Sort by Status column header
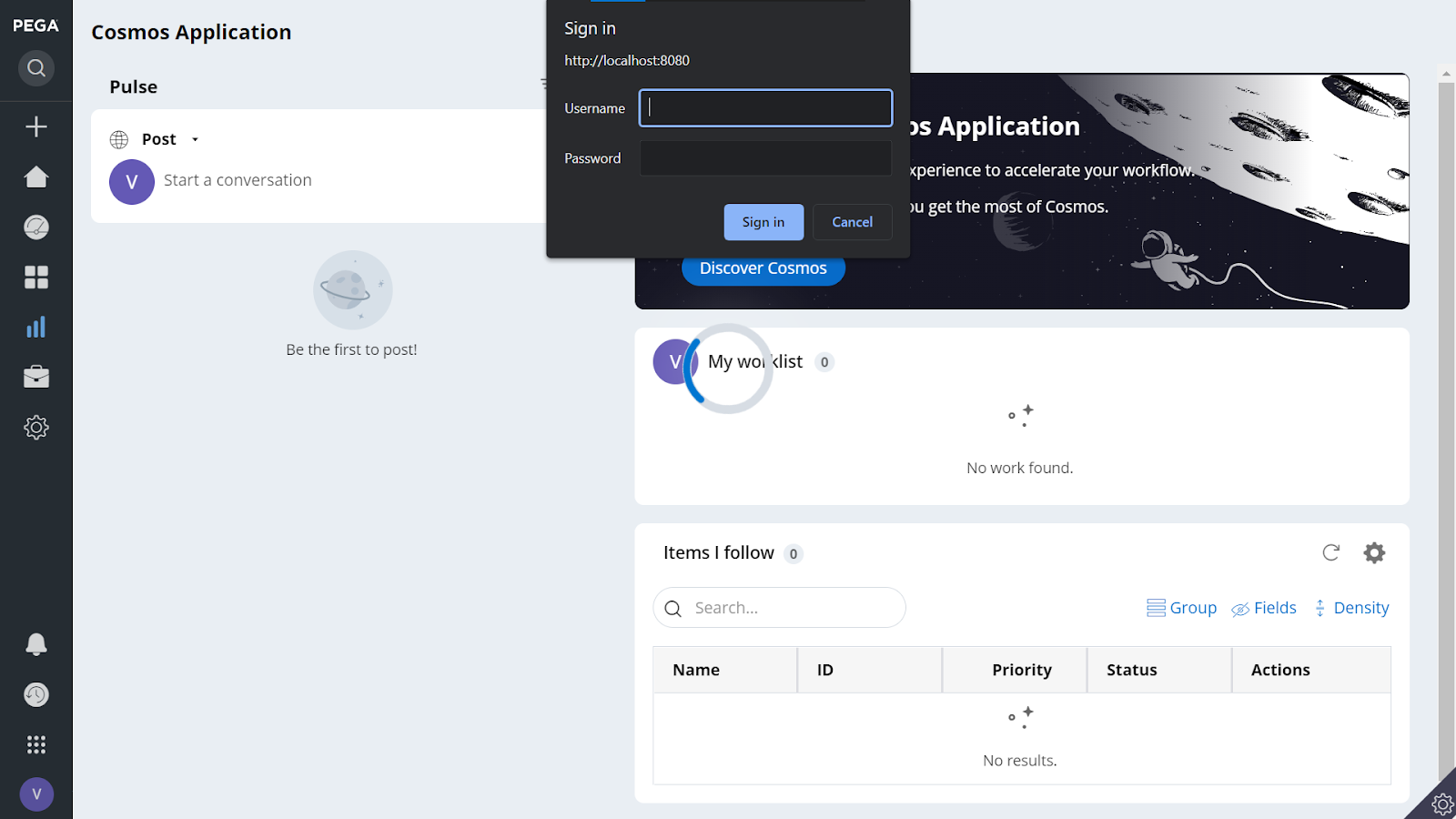This screenshot has height=819, width=1456. [x=1158, y=670]
